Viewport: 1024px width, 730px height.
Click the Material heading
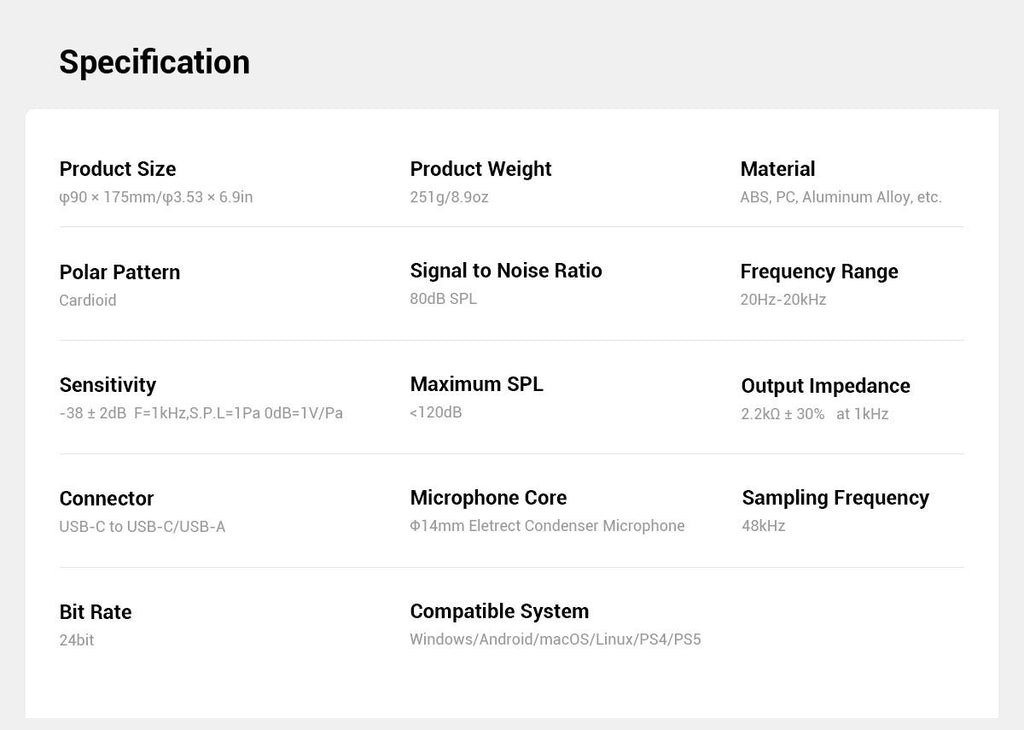(778, 169)
